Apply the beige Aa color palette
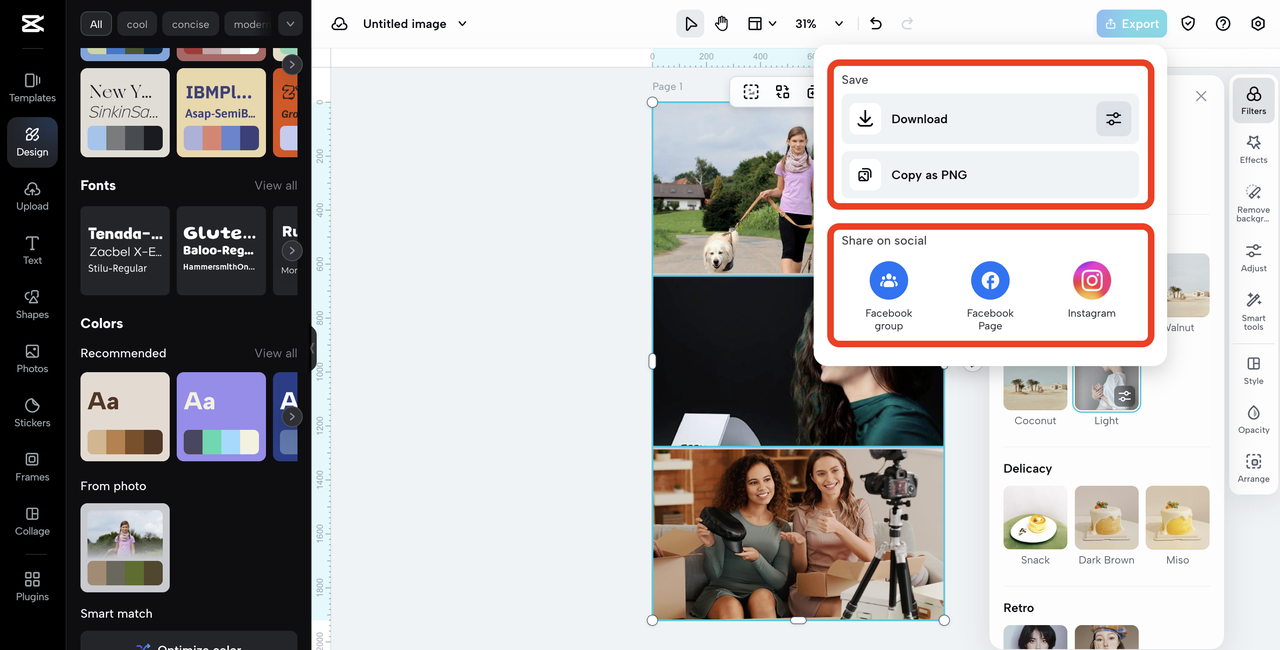Image resolution: width=1280 pixels, height=650 pixels. click(x=125, y=417)
